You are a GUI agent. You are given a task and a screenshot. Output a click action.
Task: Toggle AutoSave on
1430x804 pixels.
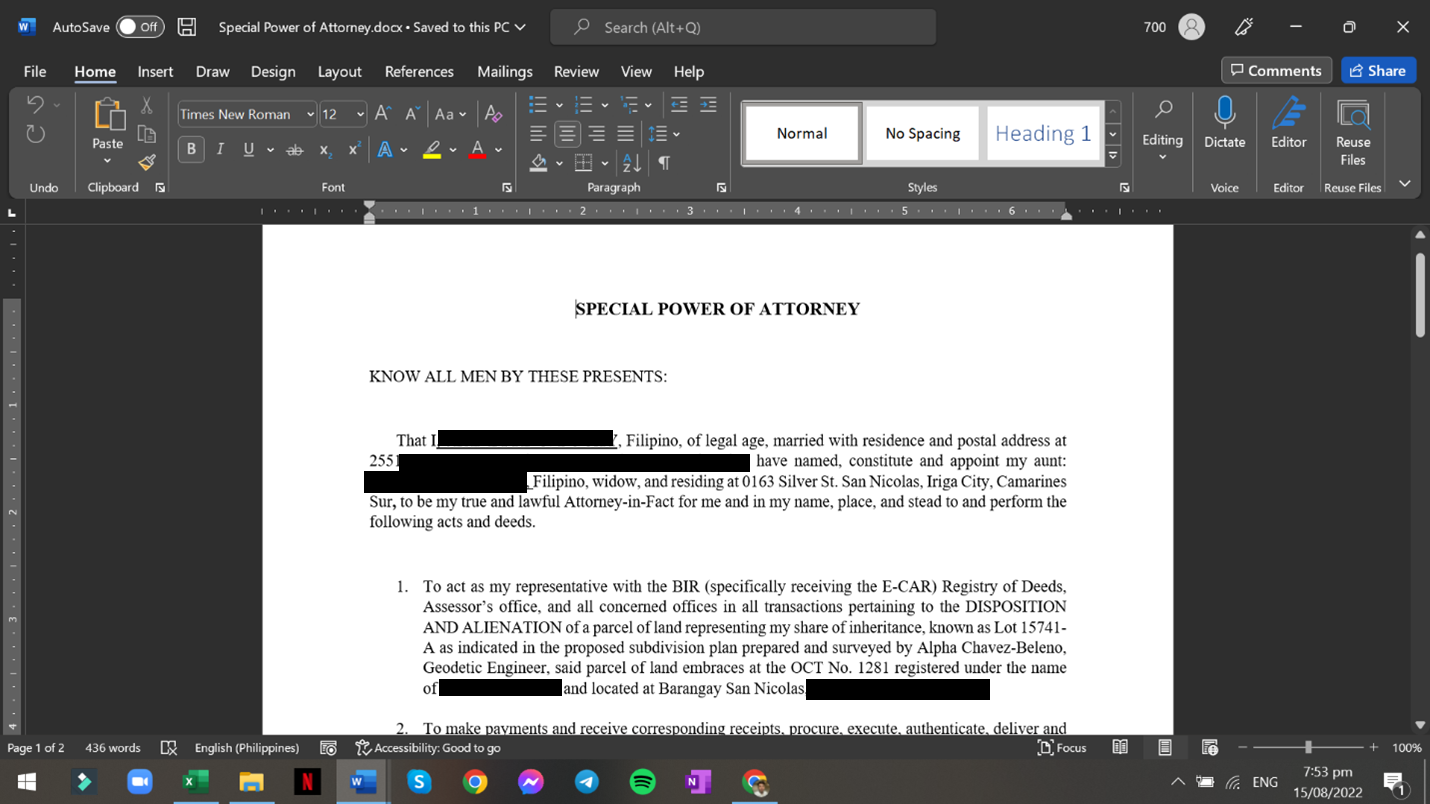click(139, 27)
